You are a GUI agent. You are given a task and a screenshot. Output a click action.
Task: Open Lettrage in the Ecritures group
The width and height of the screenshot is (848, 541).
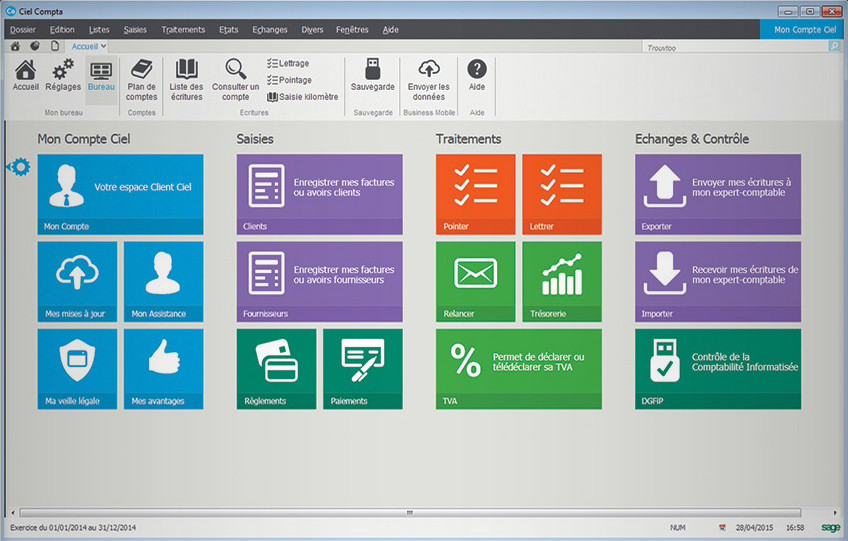[288, 63]
